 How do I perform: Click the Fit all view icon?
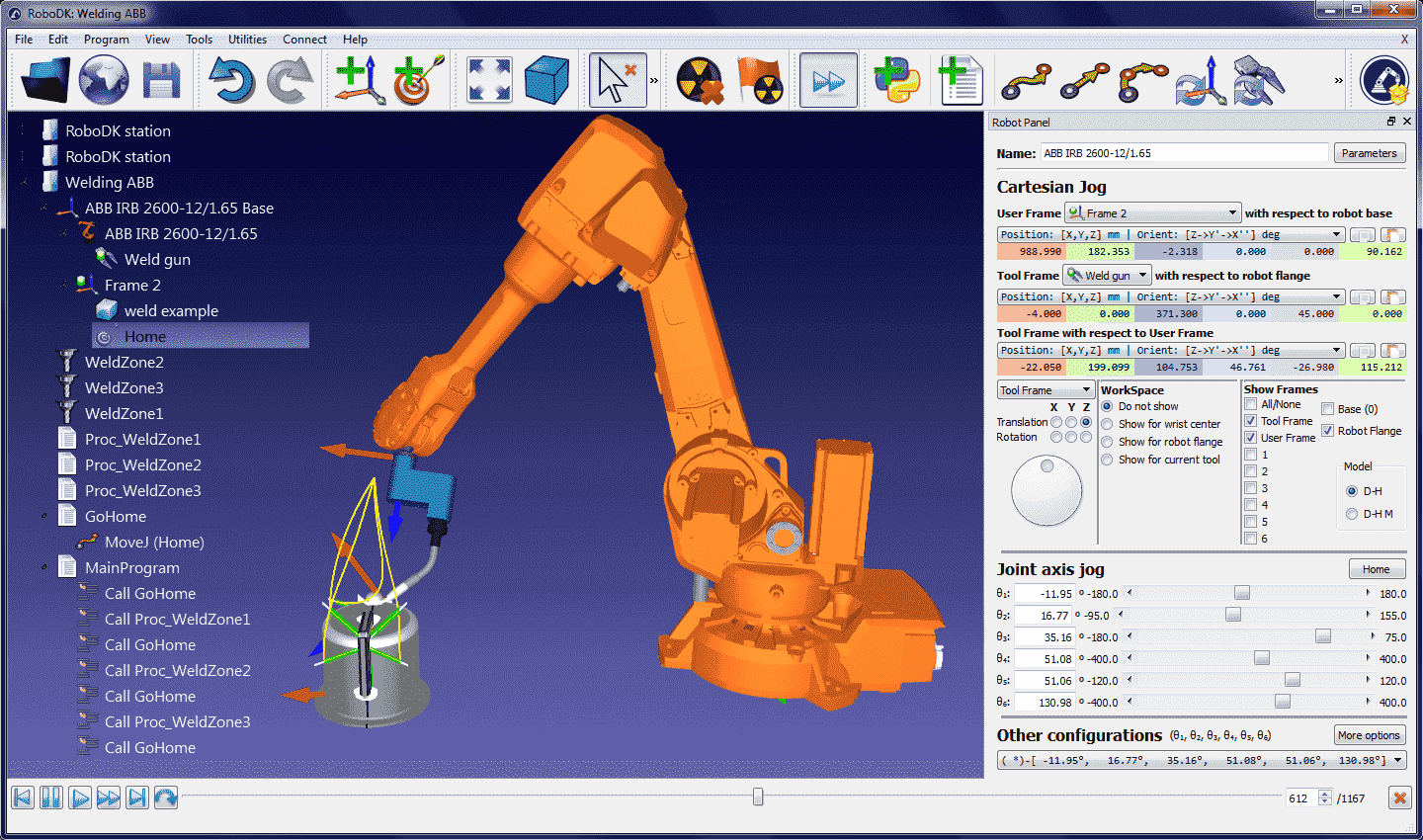pos(489,81)
